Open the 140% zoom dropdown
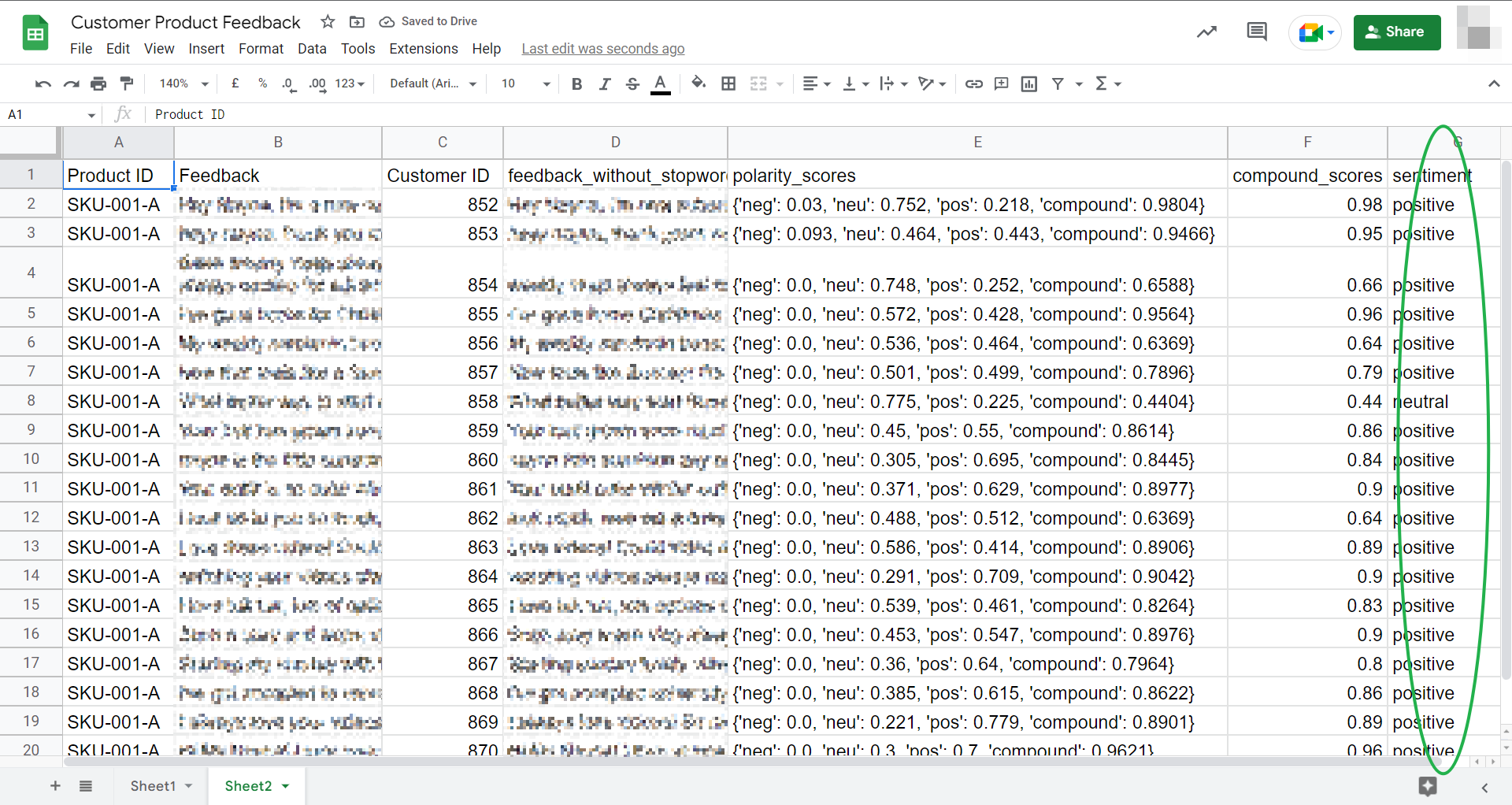 [184, 83]
